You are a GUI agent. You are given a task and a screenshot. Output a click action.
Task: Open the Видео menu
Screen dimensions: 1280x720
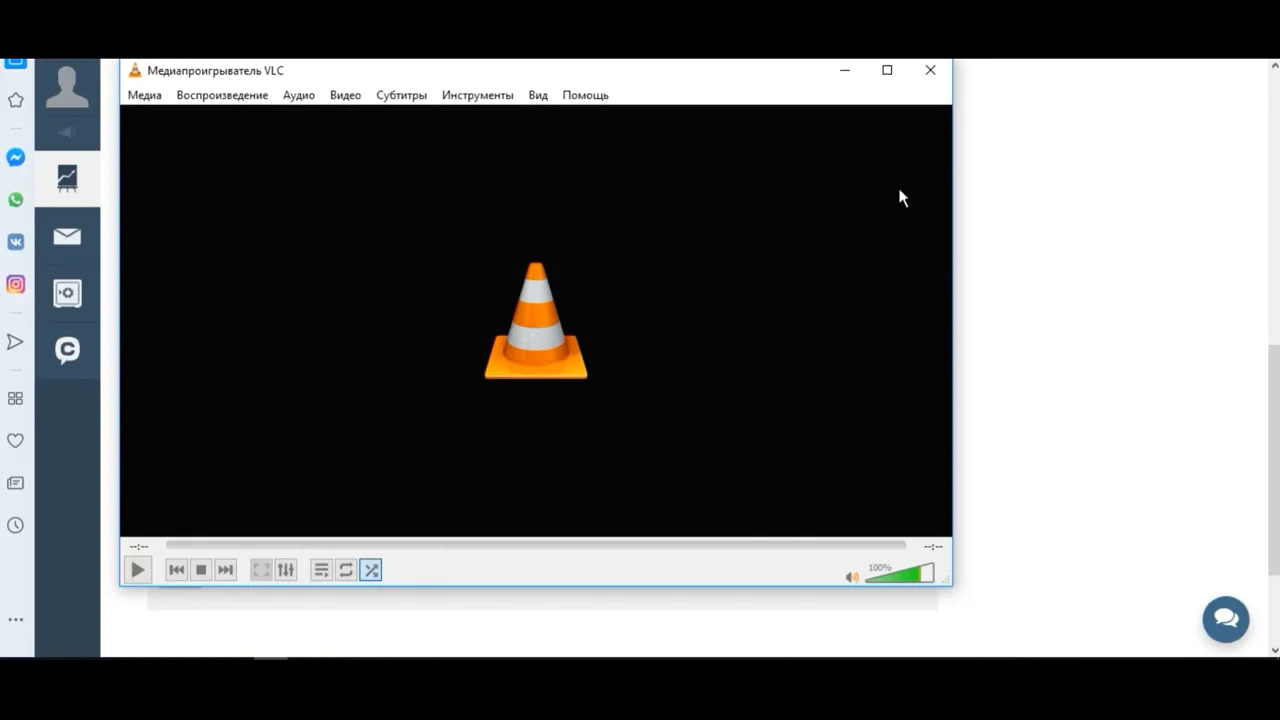(x=345, y=95)
